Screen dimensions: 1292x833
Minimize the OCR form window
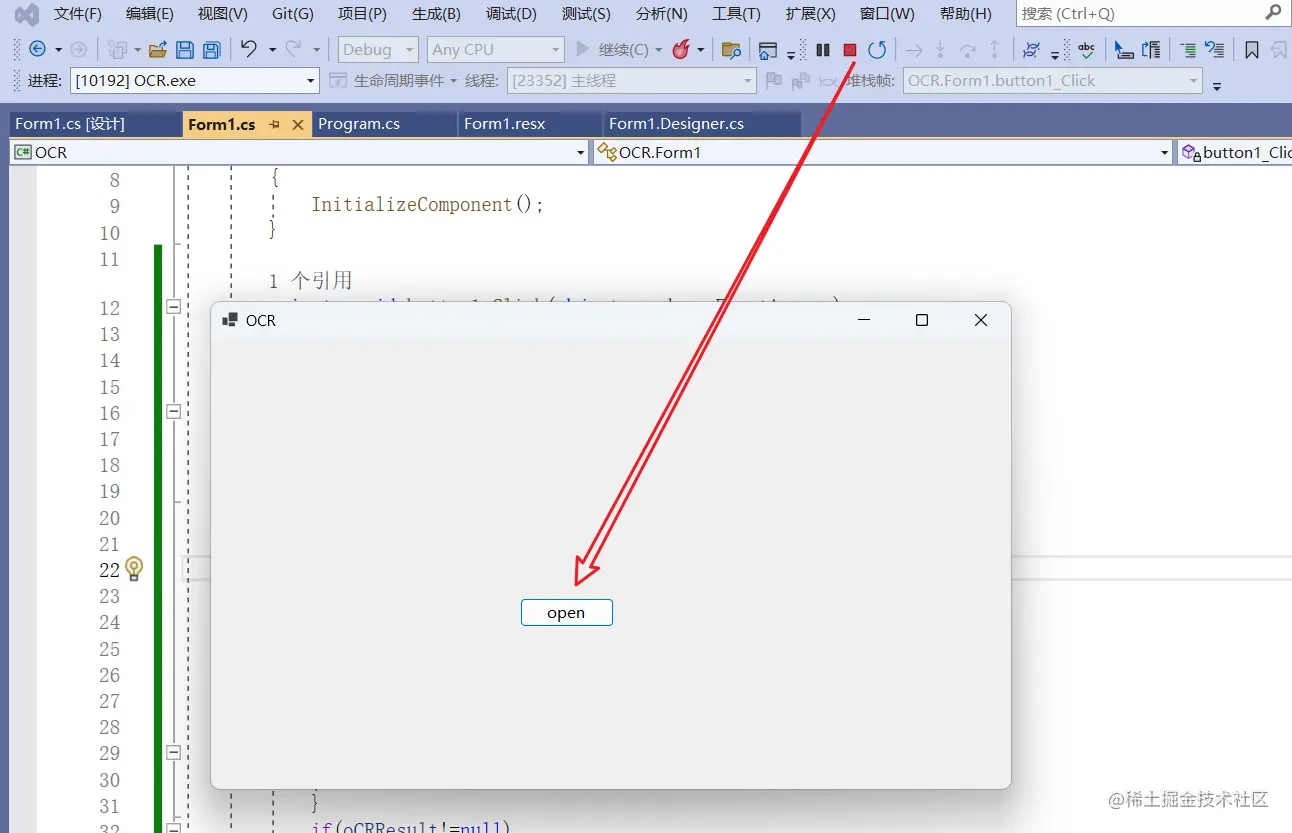[x=864, y=320]
